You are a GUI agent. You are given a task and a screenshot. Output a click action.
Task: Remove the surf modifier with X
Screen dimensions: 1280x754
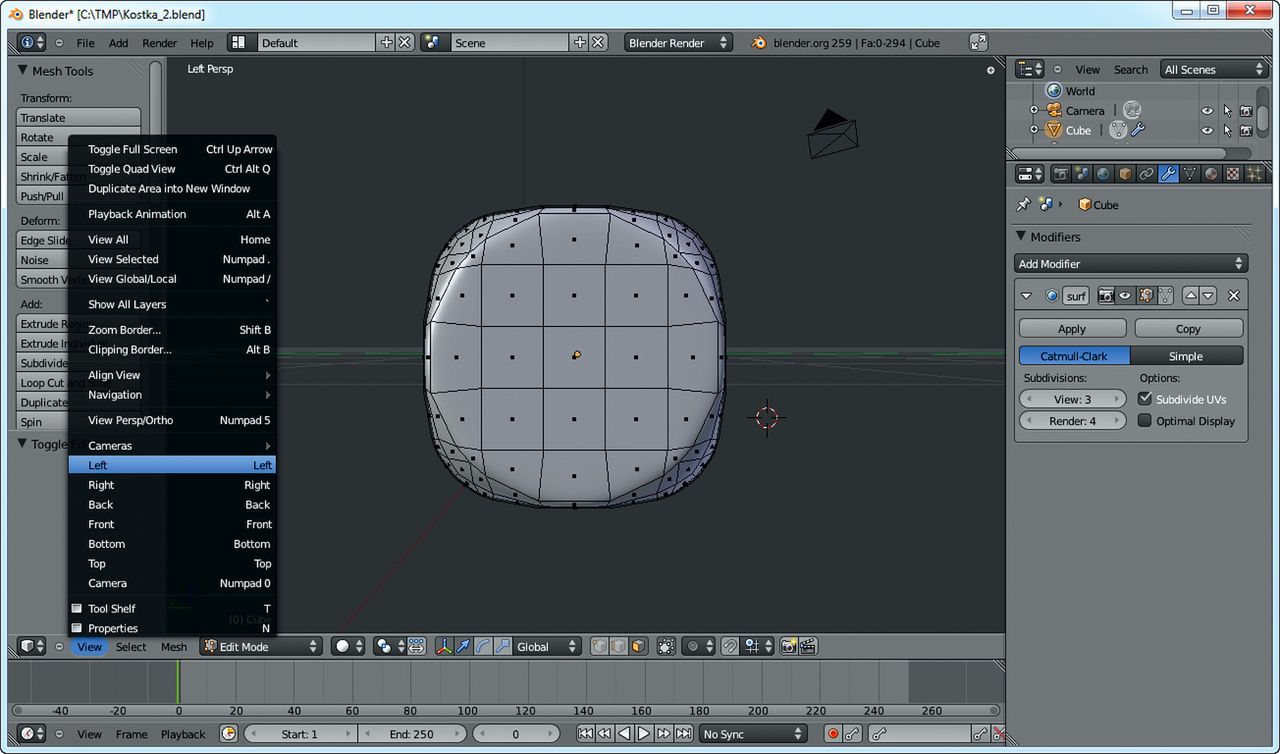tap(1233, 296)
